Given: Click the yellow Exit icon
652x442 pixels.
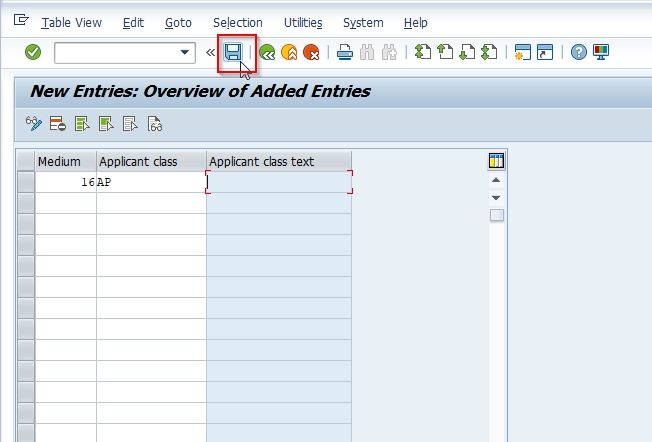Looking at the screenshot, I should tap(289, 52).
